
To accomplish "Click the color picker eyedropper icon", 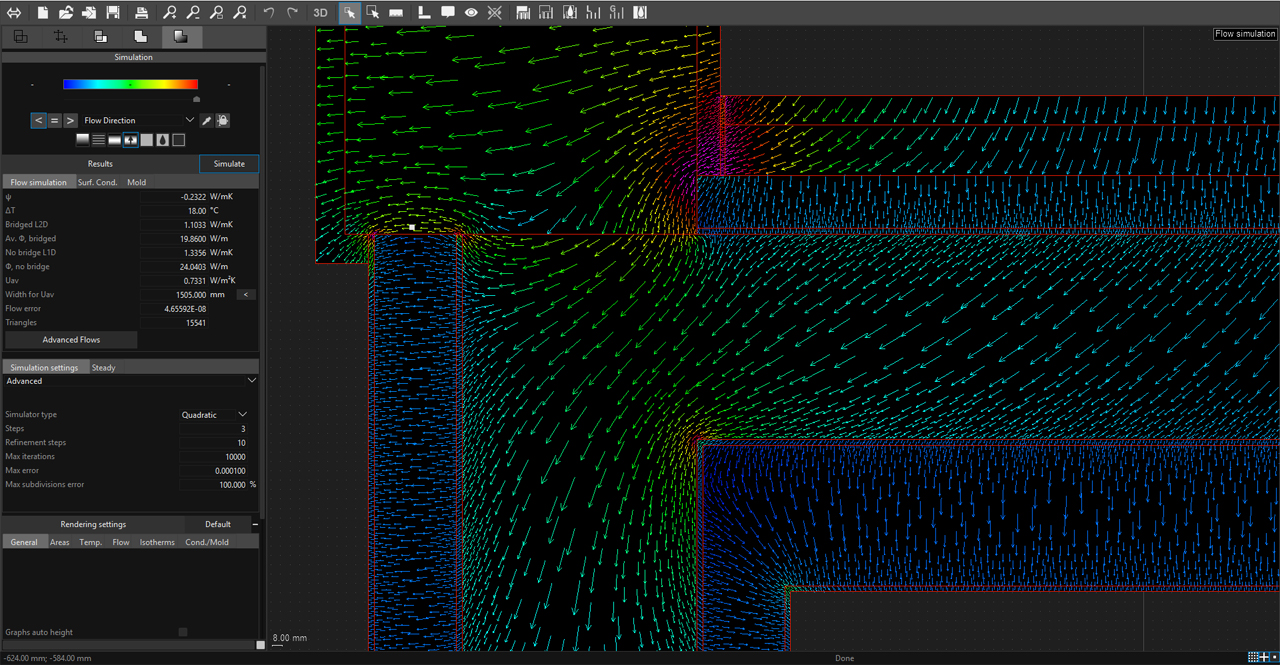I will (x=207, y=120).
